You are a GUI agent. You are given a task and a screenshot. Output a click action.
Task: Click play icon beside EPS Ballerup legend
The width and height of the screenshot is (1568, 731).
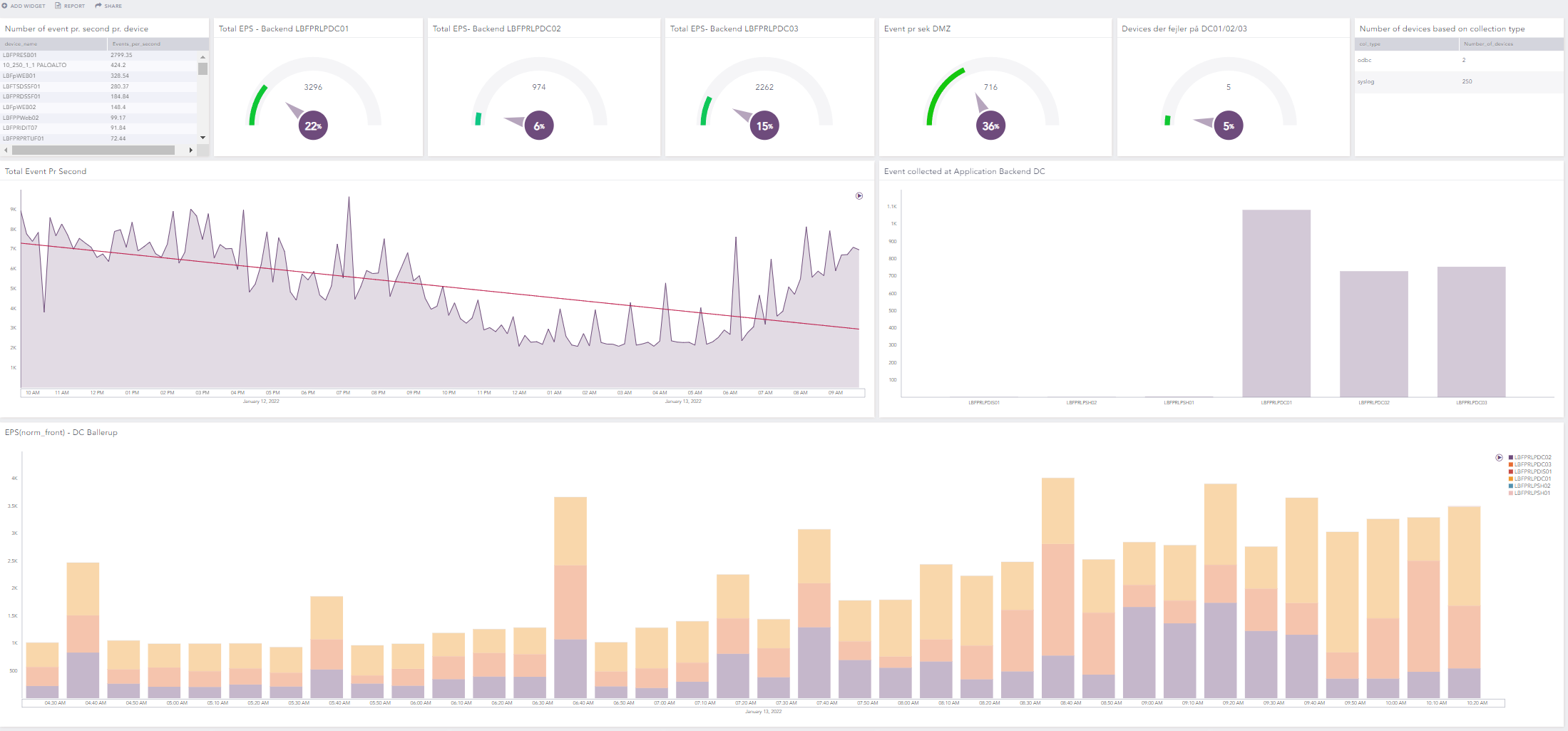(x=1499, y=458)
